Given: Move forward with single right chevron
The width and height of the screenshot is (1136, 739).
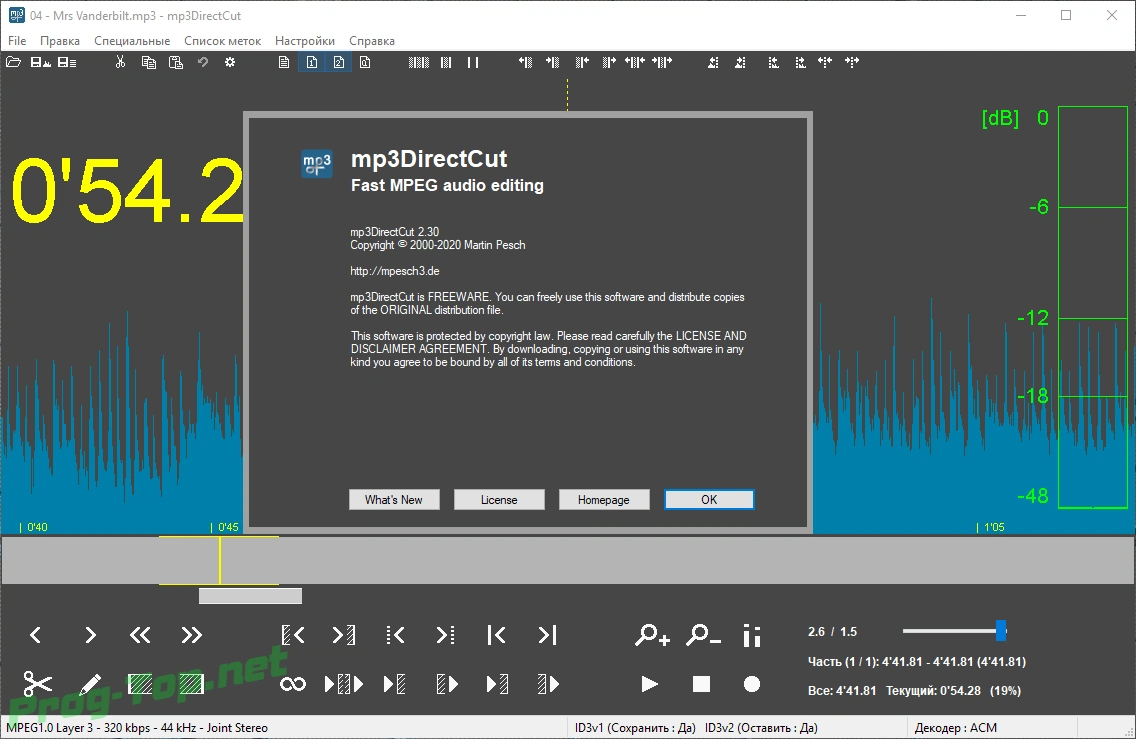Looking at the screenshot, I should [90, 635].
